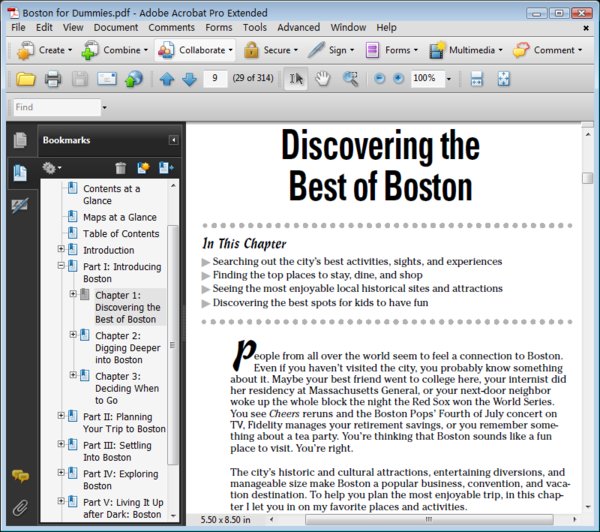The width and height of the screenshot is (600, 532).
Task: Activate the Select tool cursor button
Action: point(296,79)
